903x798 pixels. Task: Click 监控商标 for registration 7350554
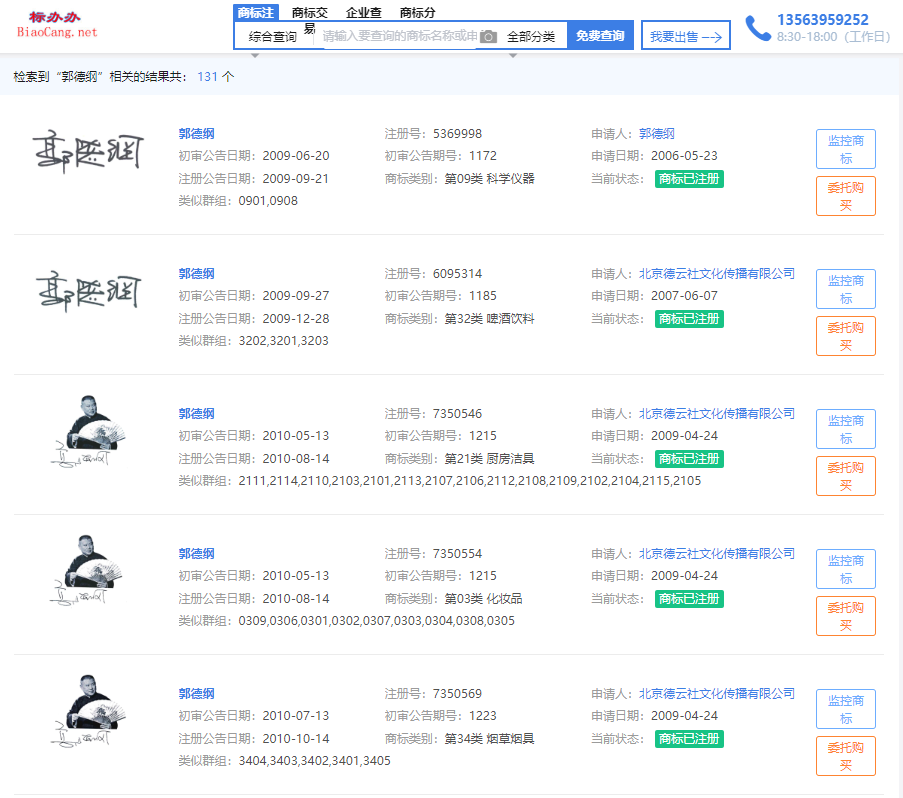pyautogui.click(x=845, y=569)
